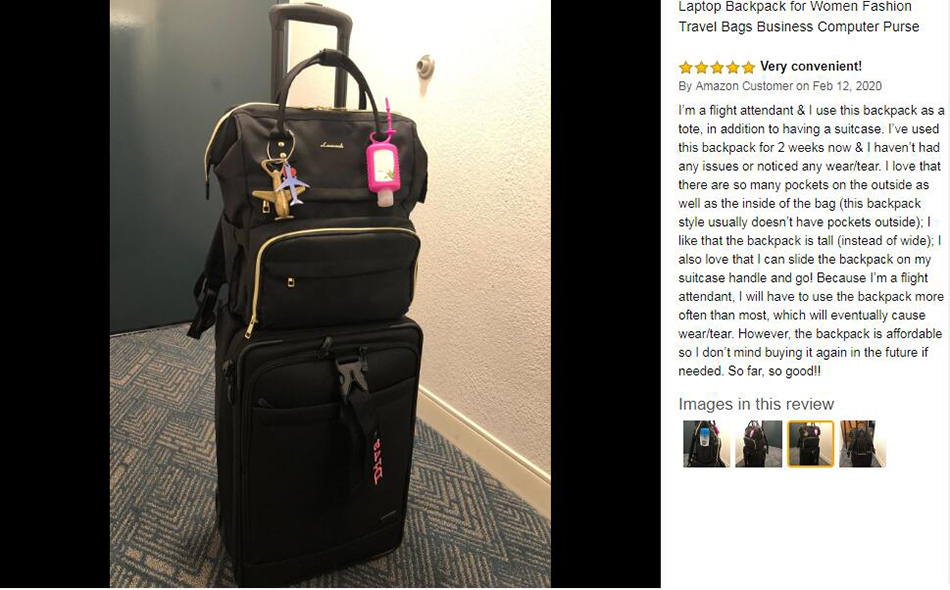Open the first review thumbnail with blue bottle
The image size is (950, 590).
click(706, 444)
